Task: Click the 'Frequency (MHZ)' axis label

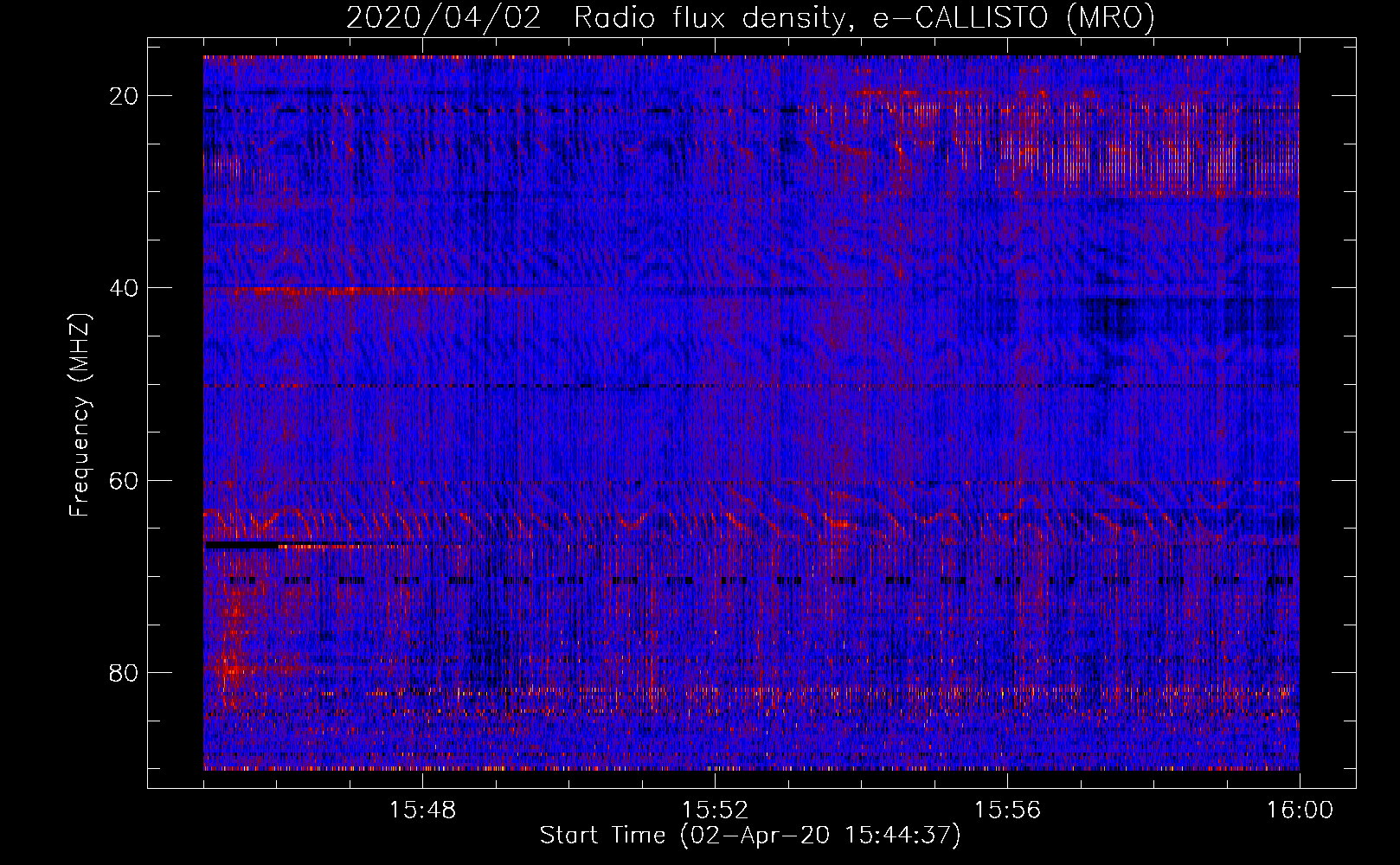Action: coord(80,415)
